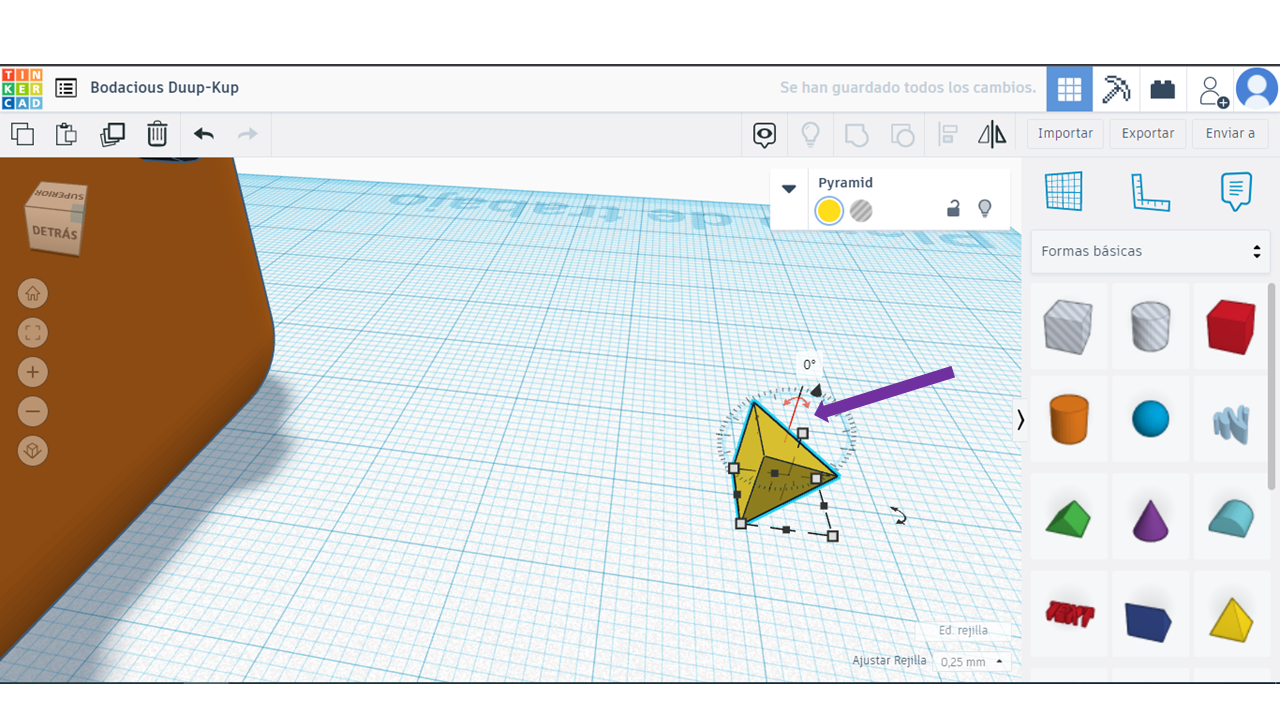Set the pyramid to Hole with striped swatch
The width and height of the screenshot is (1280, 720).
(x=861, y=211)
